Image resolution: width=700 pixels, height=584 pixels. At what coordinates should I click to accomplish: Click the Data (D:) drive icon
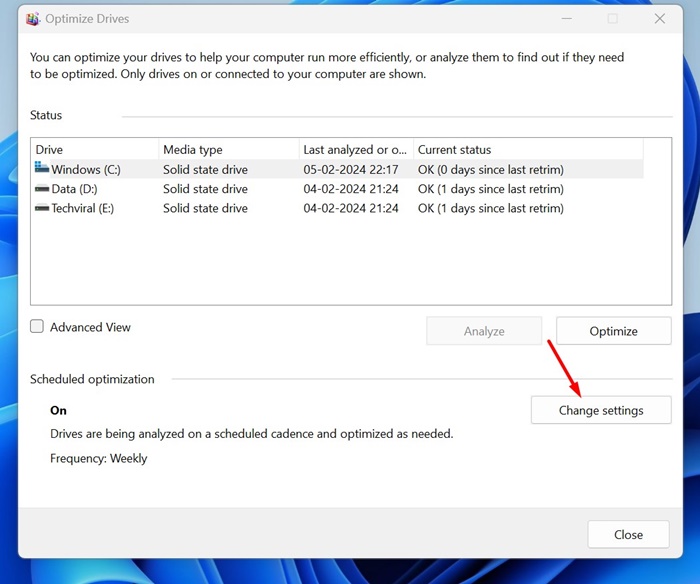click(42, 189)
